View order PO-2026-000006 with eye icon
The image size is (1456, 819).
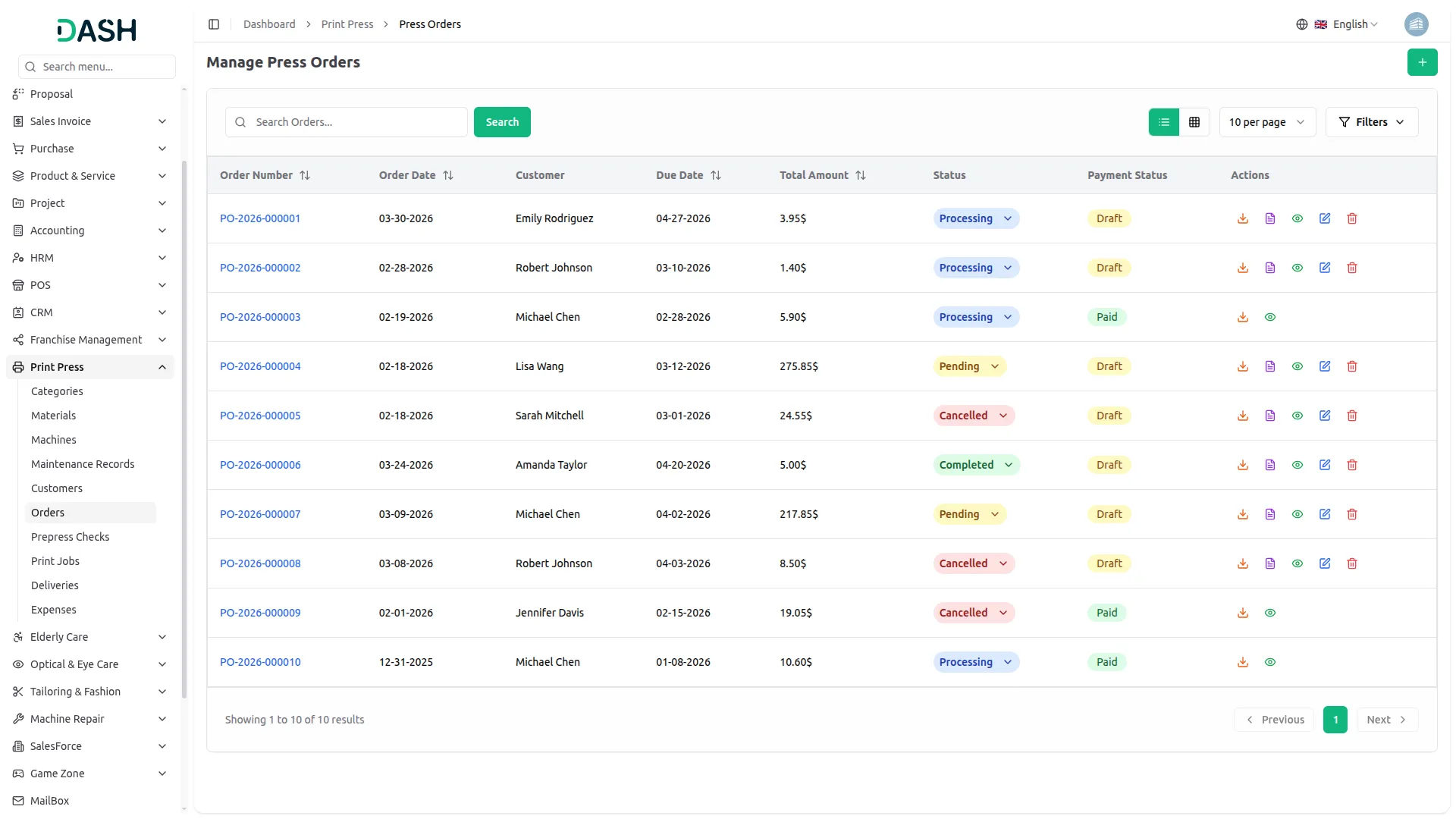coord(1297,465)
